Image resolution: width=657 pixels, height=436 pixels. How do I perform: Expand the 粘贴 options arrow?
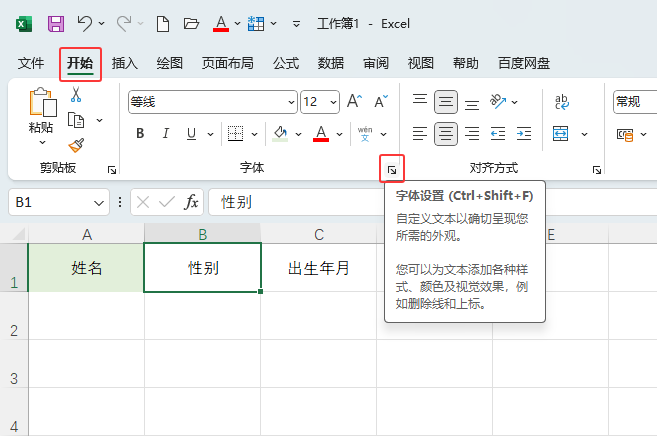coord(42,142)
